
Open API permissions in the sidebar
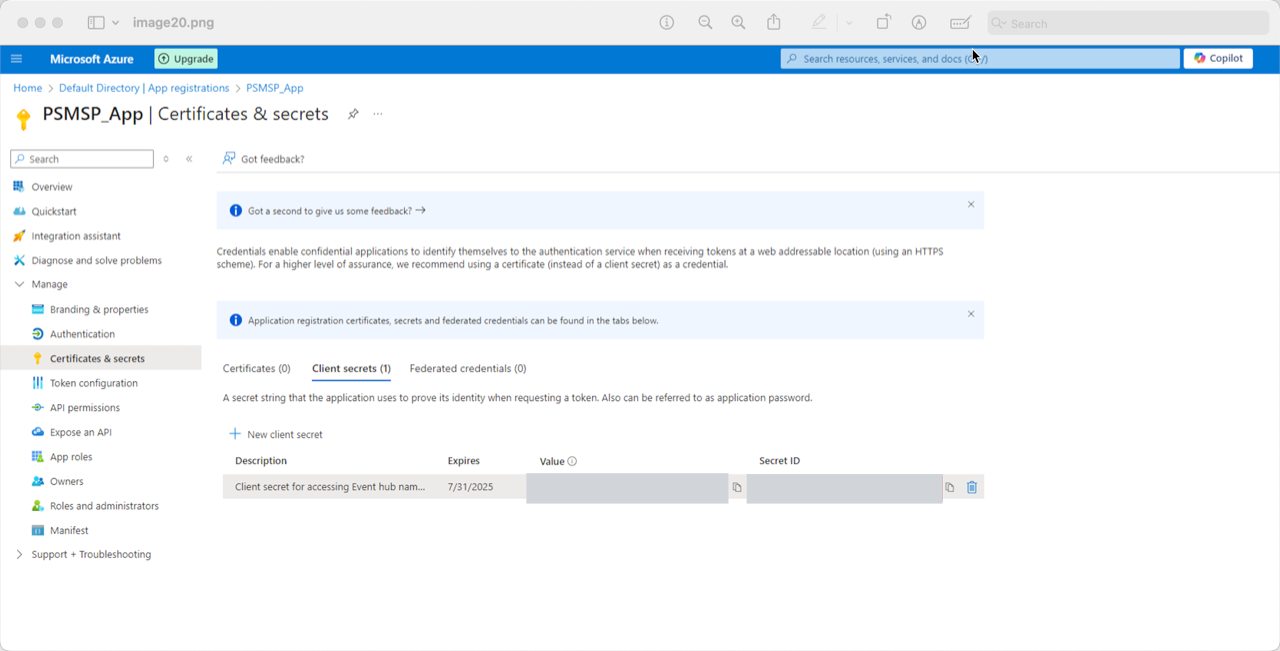tap(84, 408)
